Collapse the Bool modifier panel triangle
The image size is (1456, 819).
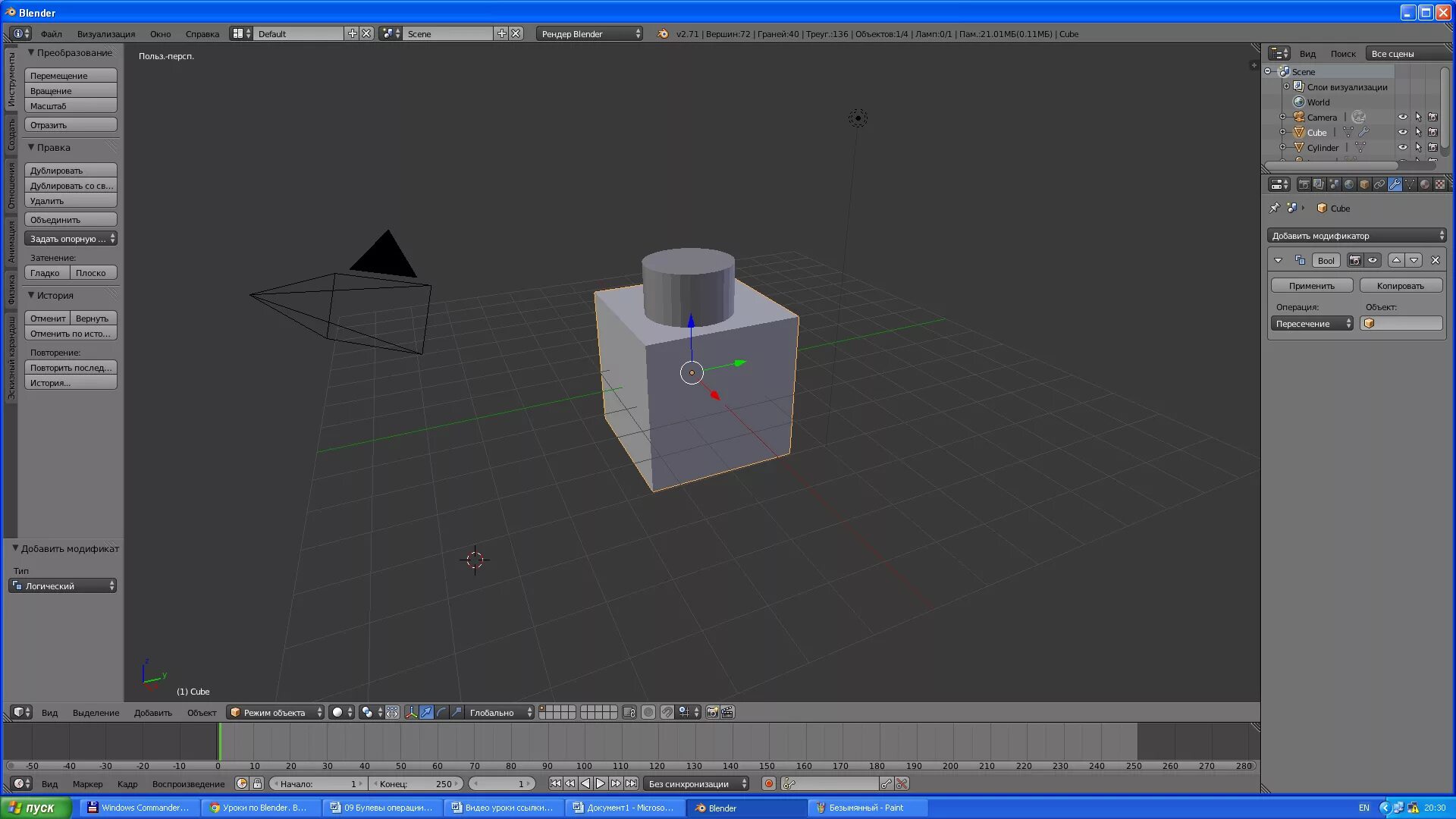[1279, 260]
